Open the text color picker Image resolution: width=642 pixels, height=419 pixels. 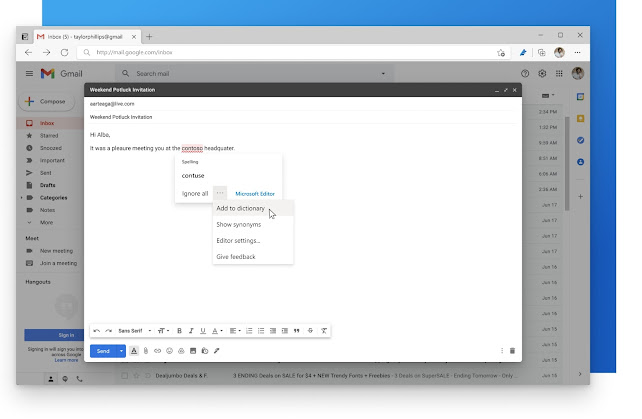217,331
